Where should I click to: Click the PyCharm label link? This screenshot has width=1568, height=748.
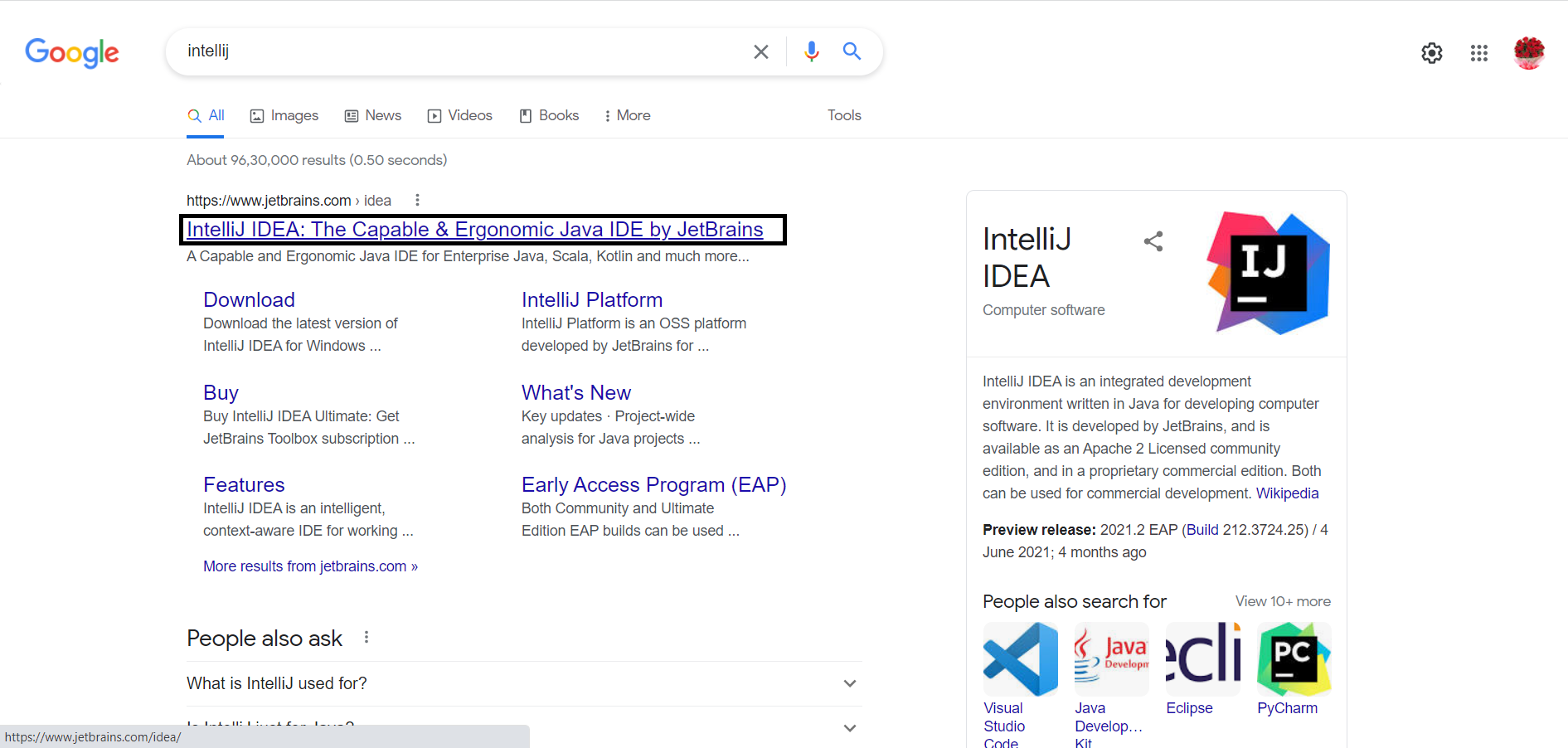[x=1287, y=708]
